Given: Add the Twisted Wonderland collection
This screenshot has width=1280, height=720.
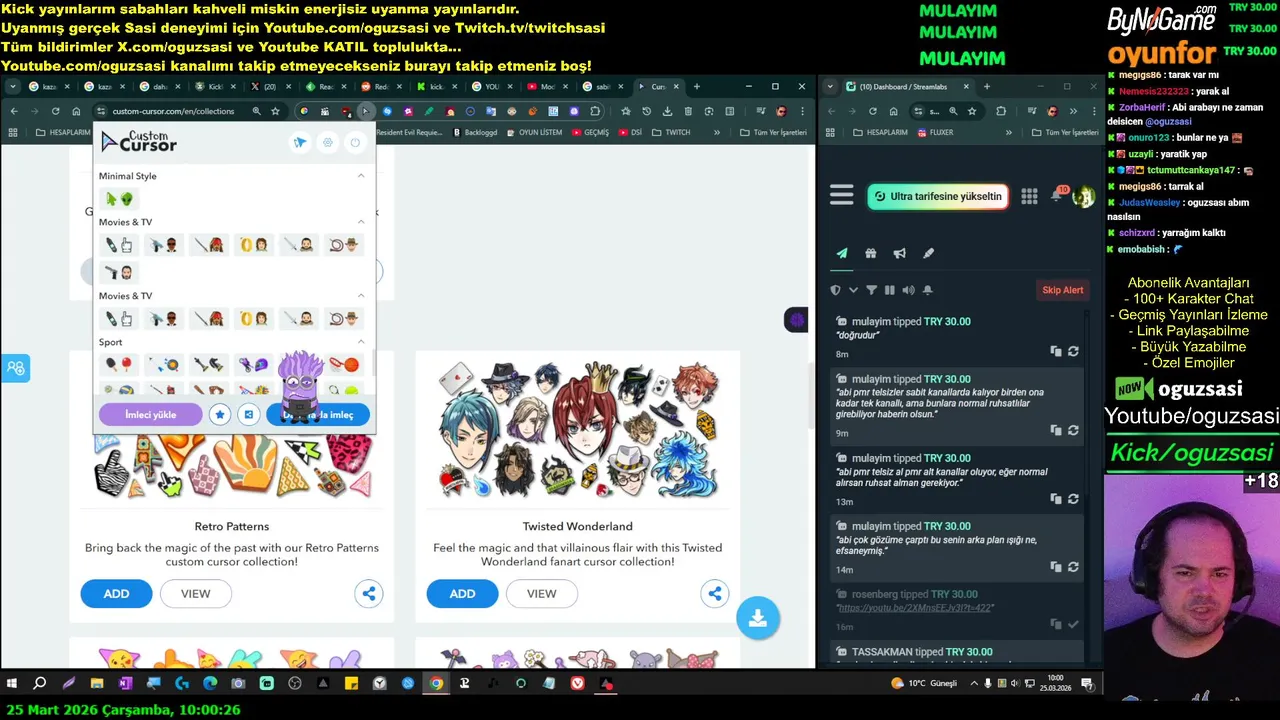Looking at the screenshot, I should (x=462, y=594).
